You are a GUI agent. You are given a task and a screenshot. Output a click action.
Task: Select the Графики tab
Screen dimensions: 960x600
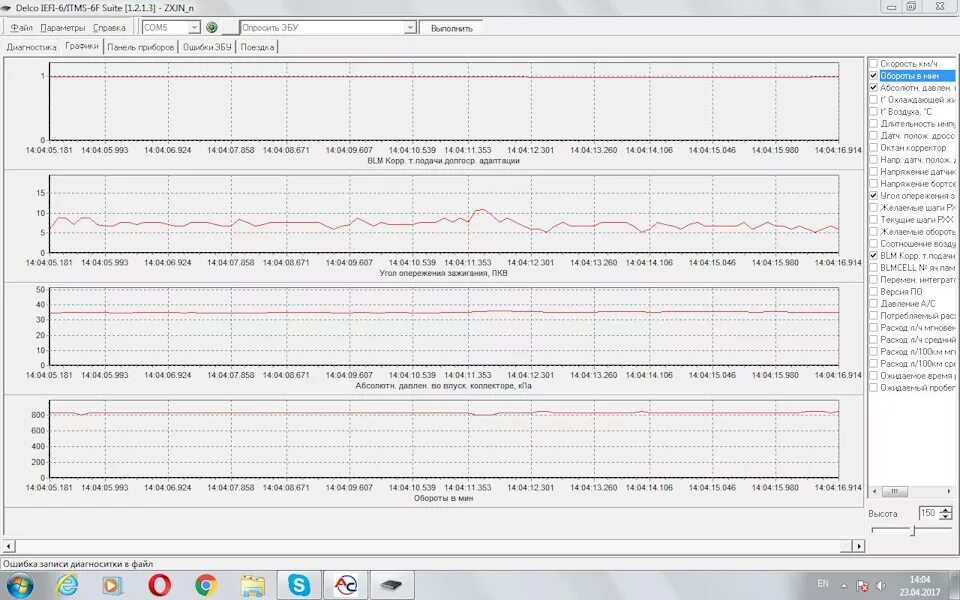(x=82, y=47)
